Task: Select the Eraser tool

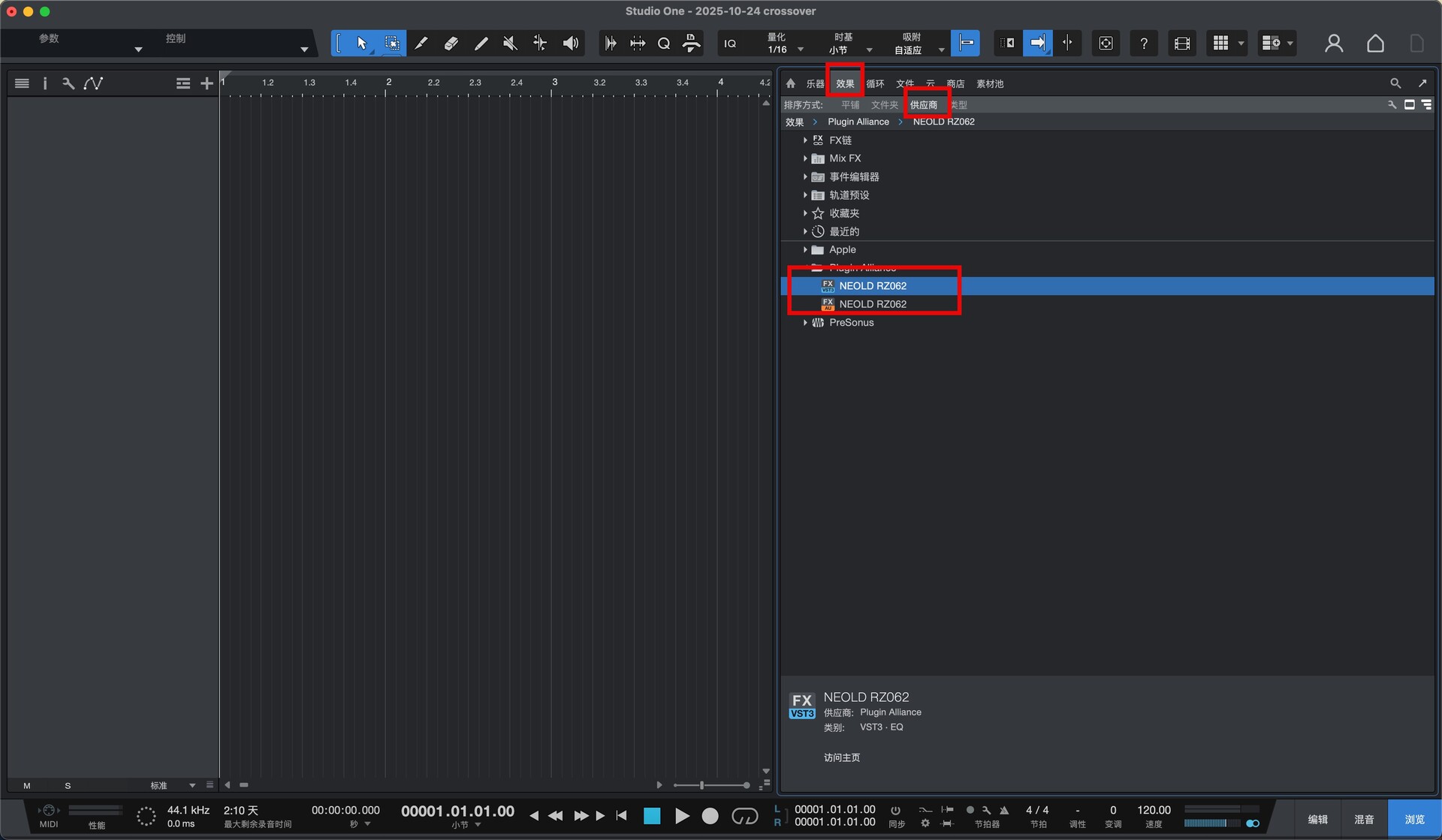Action: (x=451, y=44)
